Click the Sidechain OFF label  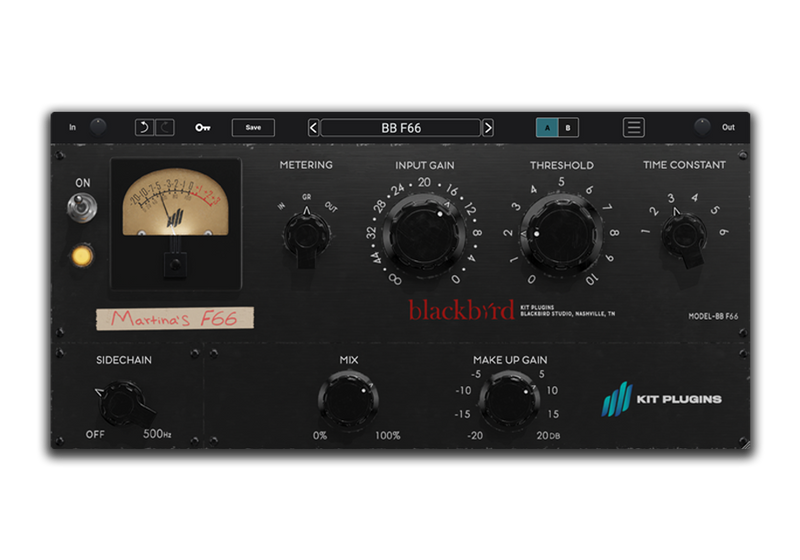pos(95,435)
